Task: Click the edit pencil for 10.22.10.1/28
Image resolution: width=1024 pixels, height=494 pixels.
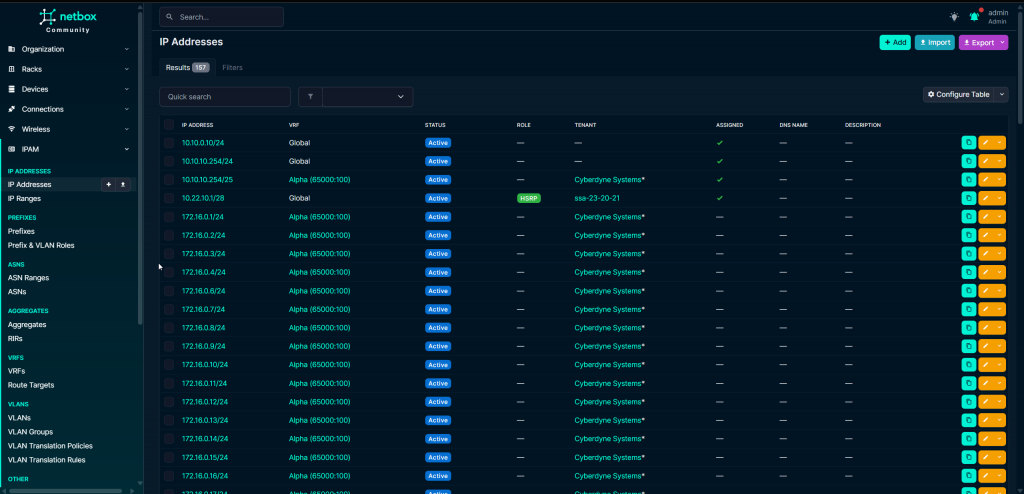Action: [986, 198]
